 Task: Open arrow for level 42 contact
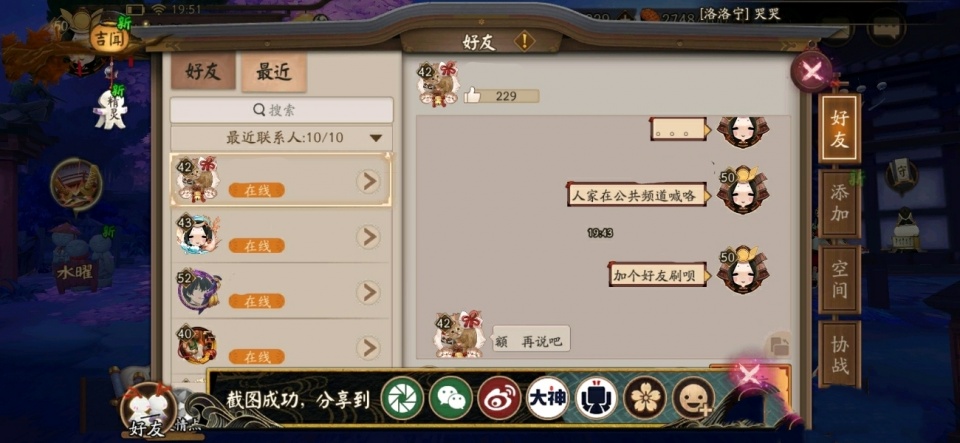(368, 182)
